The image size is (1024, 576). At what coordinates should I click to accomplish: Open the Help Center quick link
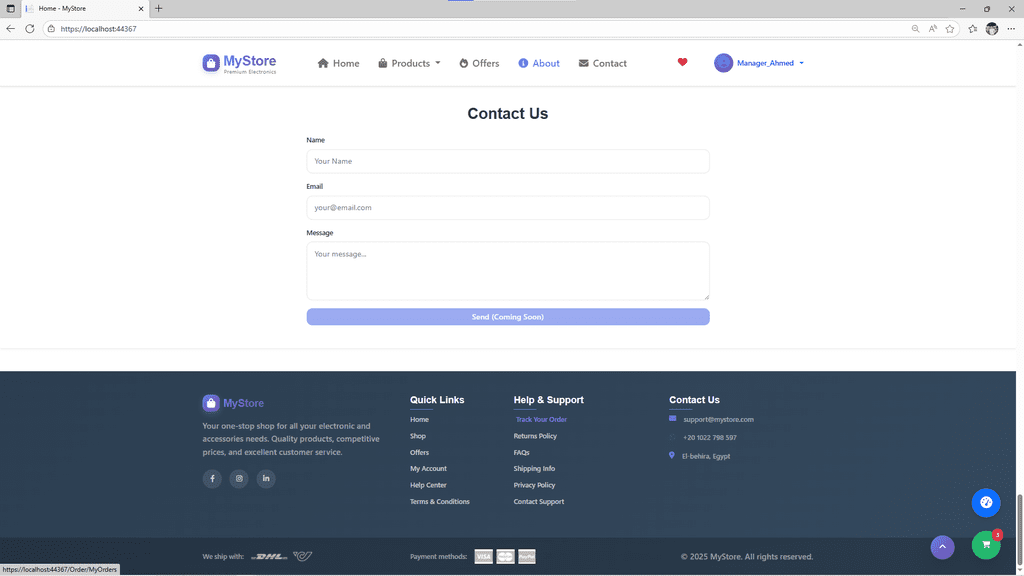(428, 485)
